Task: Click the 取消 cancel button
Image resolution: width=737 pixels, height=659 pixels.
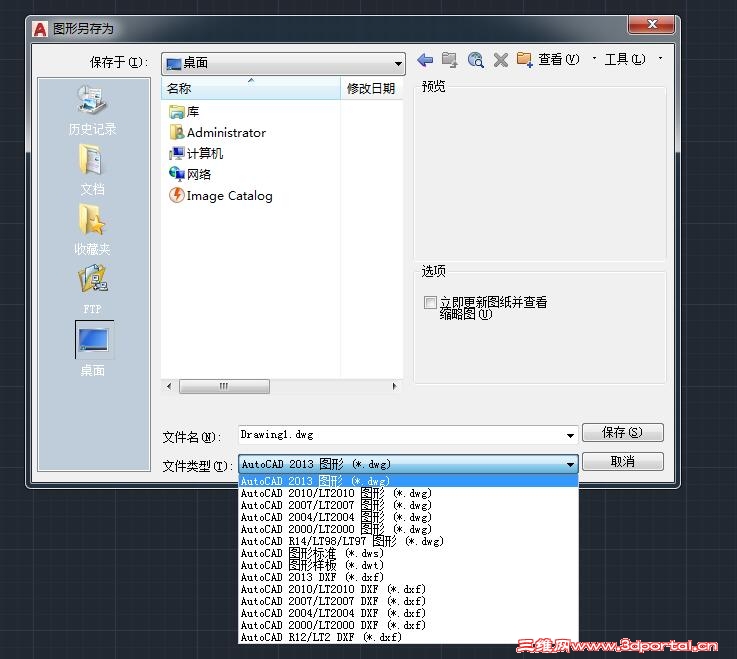Action: click(x=622, y=462)
